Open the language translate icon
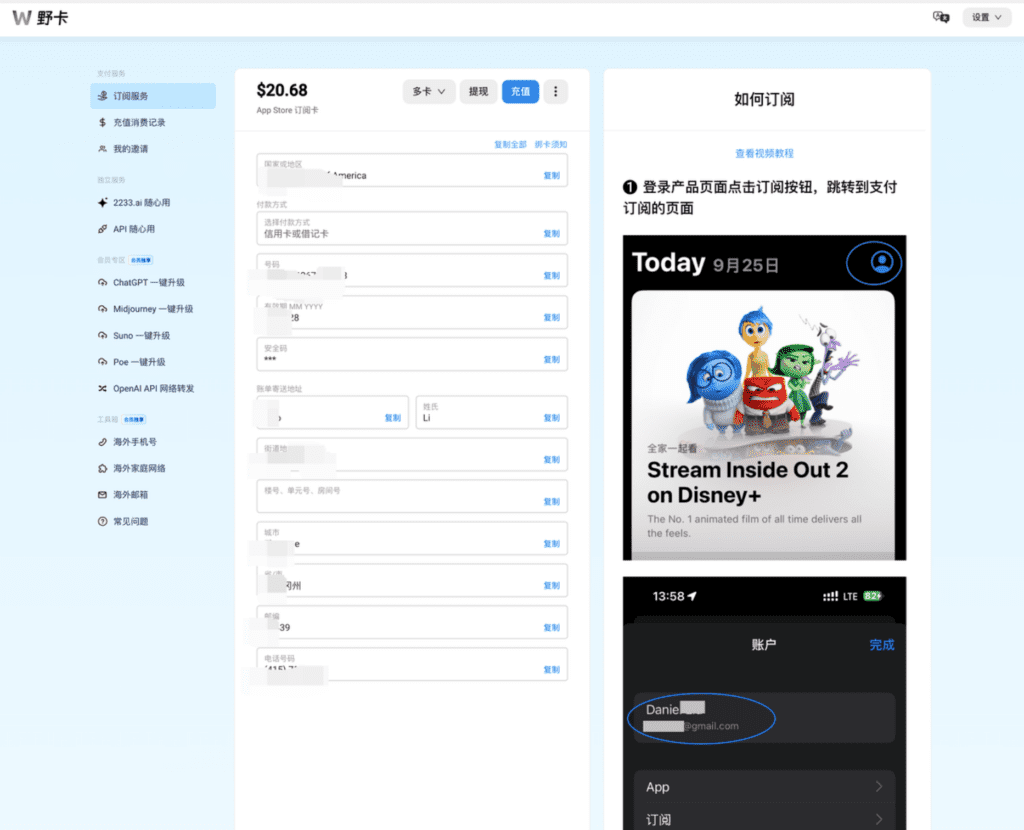This screenshot has width=1024, height=830. (940, 17)
